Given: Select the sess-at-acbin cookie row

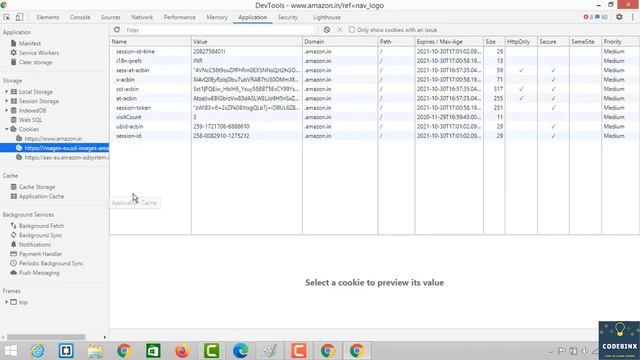Looking at the screenshot, I should click(x=374, y=70).
